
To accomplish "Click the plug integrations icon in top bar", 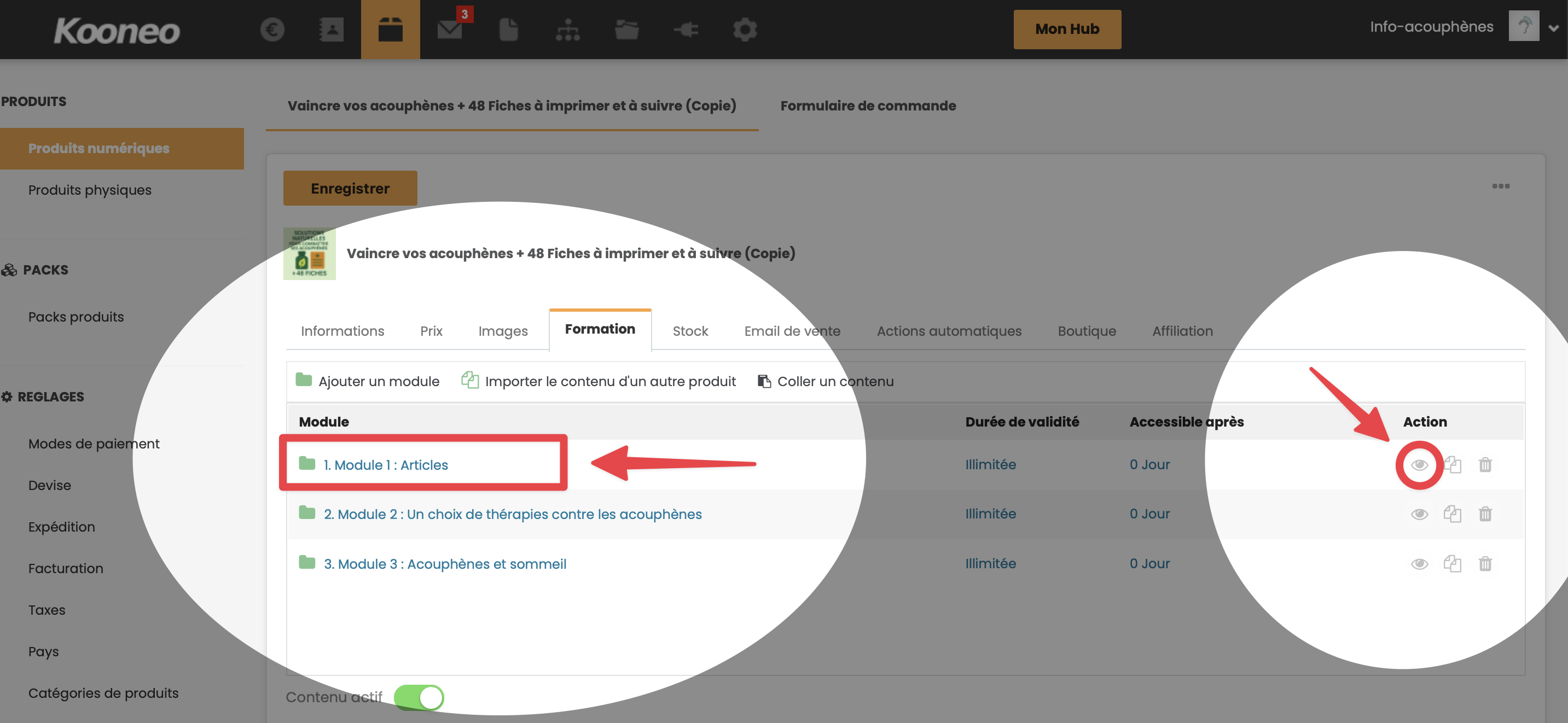I will [686, 29].
